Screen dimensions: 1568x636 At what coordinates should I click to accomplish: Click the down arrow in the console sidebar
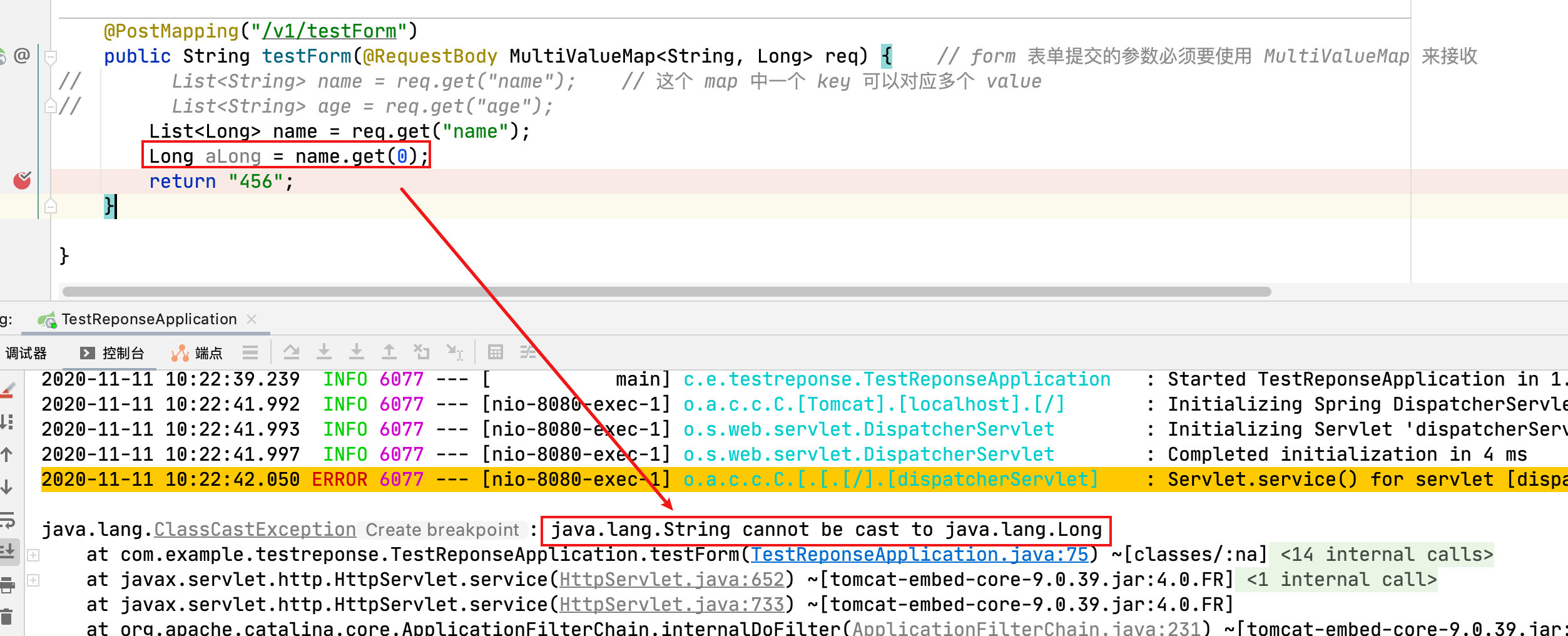click(x=7, y=487)
